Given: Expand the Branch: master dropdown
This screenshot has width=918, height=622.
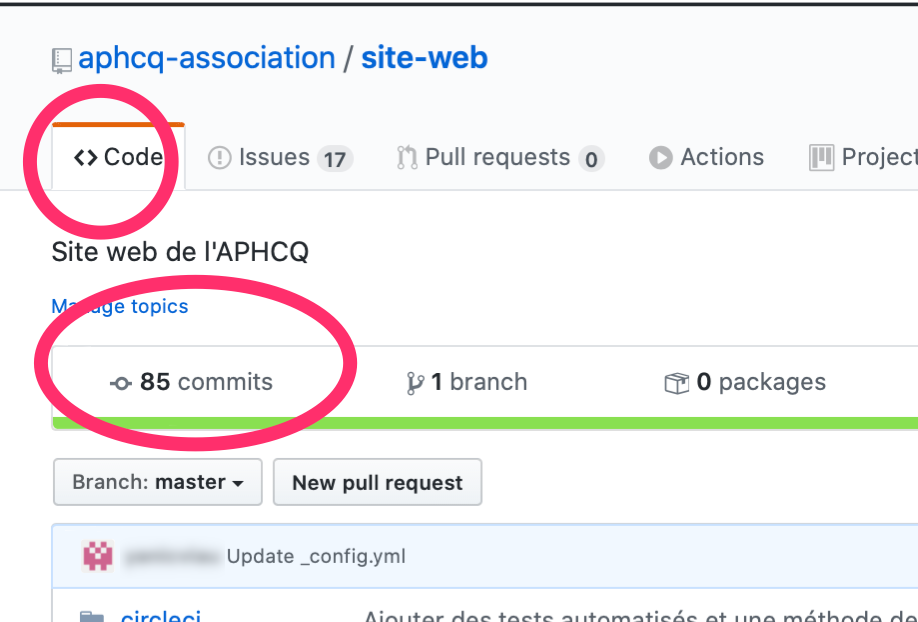Looking at the screenshot, I should (157, 482).
